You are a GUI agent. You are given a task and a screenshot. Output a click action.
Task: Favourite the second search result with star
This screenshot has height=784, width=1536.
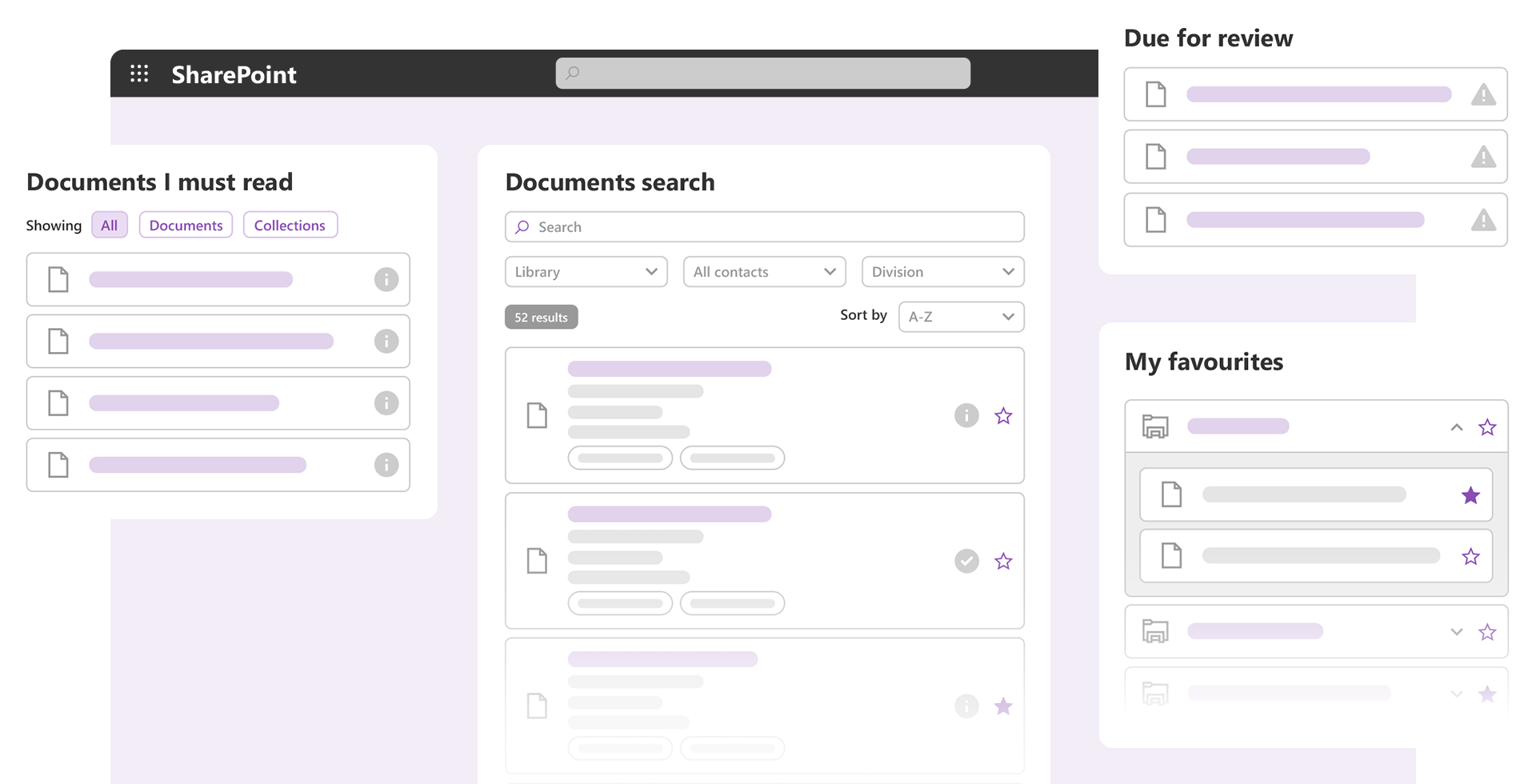1003,561
